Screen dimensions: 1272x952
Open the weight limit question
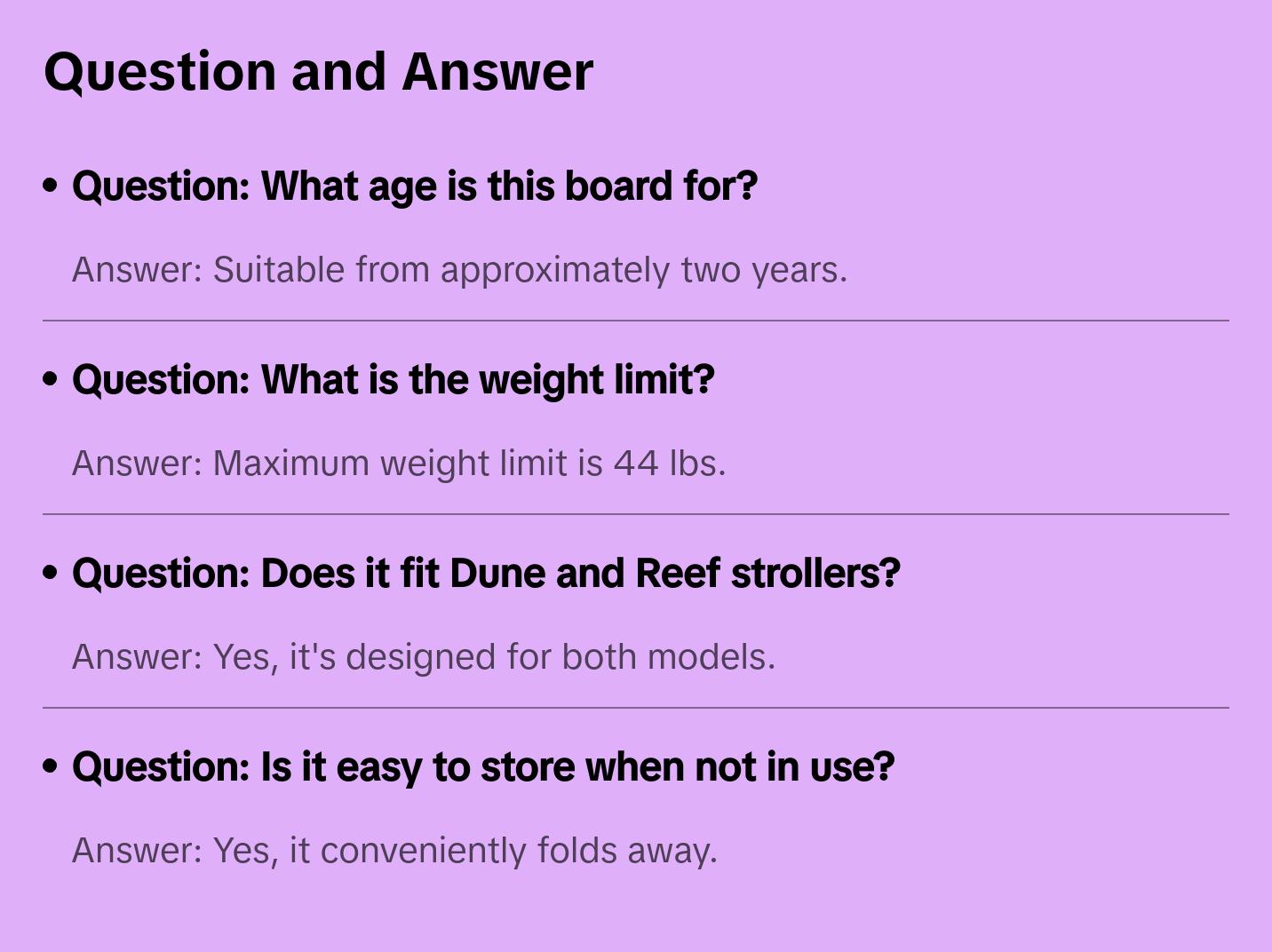[393, 379]
